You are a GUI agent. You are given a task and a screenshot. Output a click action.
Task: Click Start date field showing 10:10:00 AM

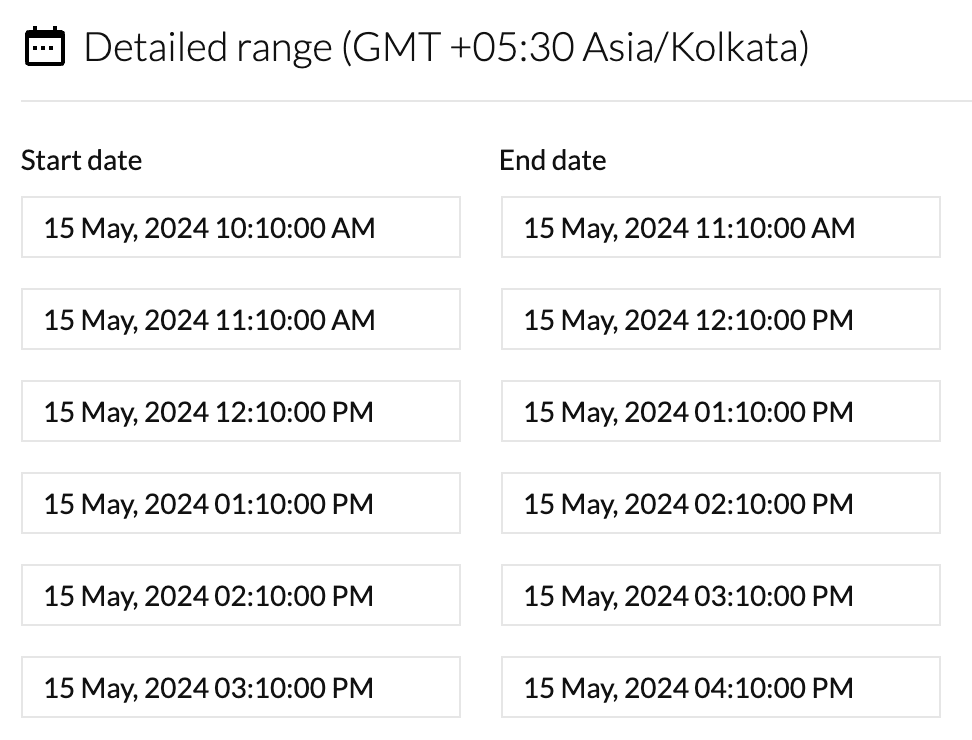tap(240, 227)
